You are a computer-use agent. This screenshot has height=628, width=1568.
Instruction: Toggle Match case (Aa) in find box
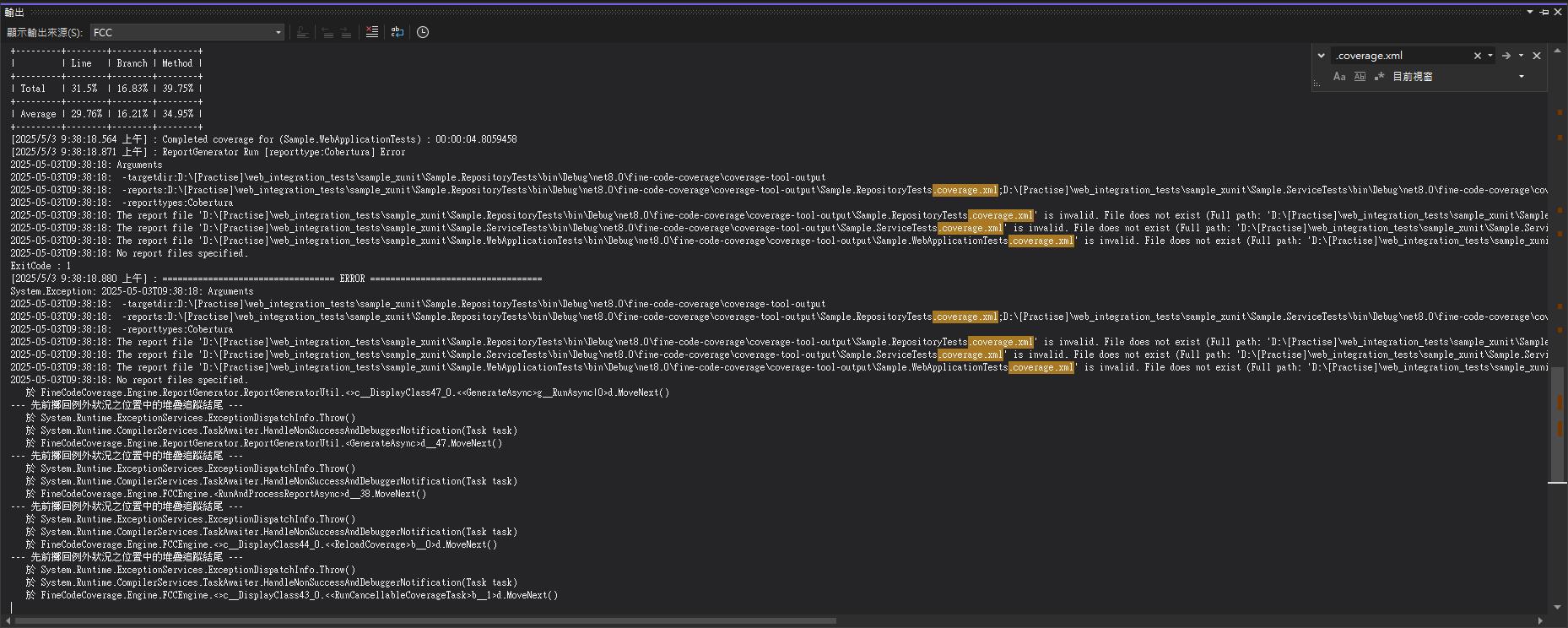click(1338, 77)
